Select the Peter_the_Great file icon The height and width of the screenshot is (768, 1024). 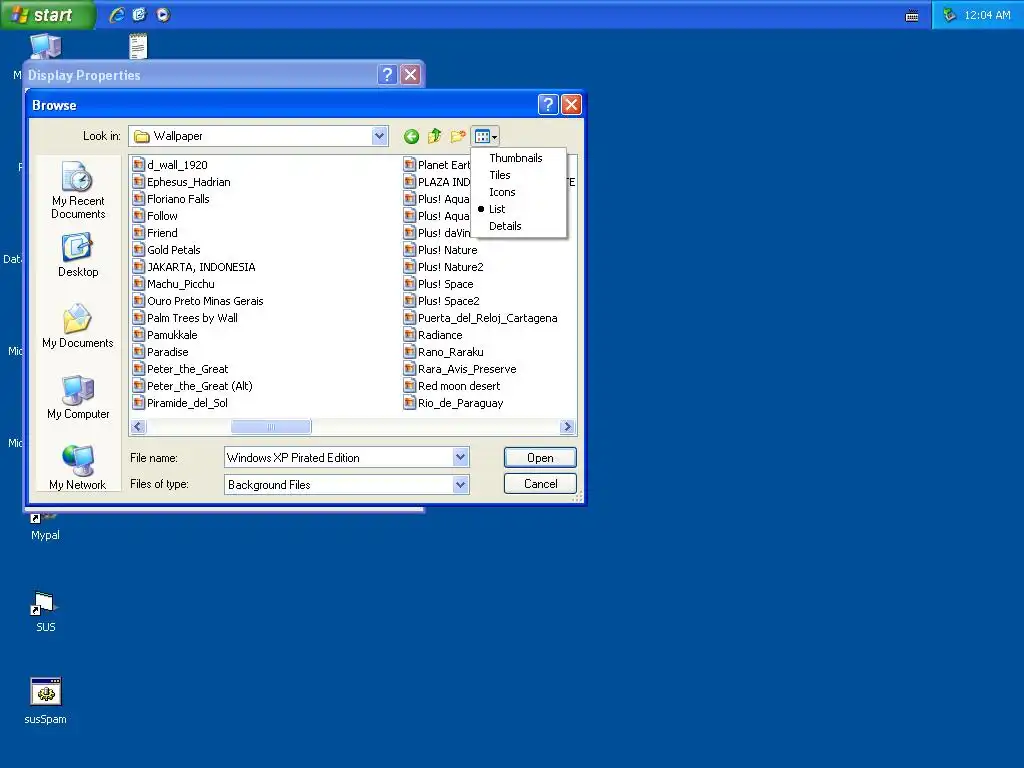[138, 368]
